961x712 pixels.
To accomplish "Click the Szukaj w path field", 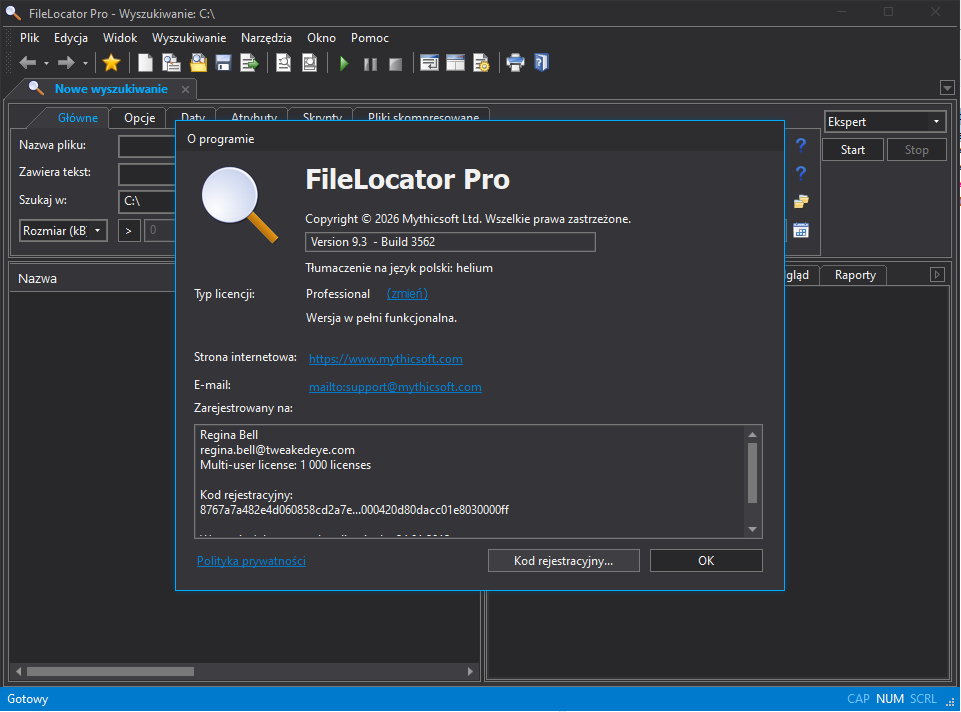I will [147, 201].
